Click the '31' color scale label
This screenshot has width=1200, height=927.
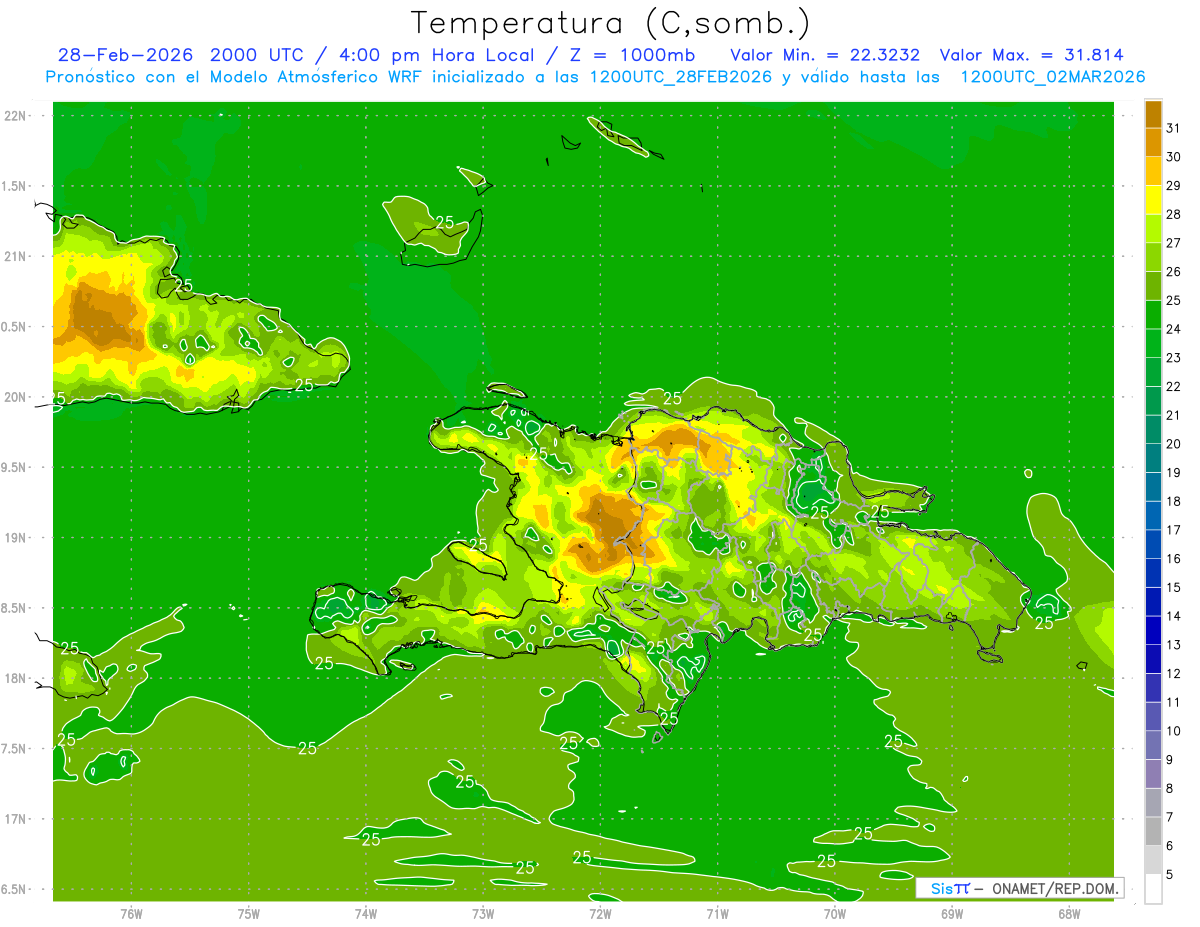[1174, 128]
